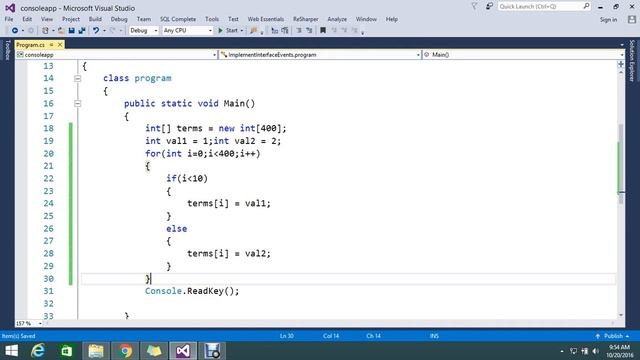Open the Tools menu
640x360 pixels.
coord(212,19)
